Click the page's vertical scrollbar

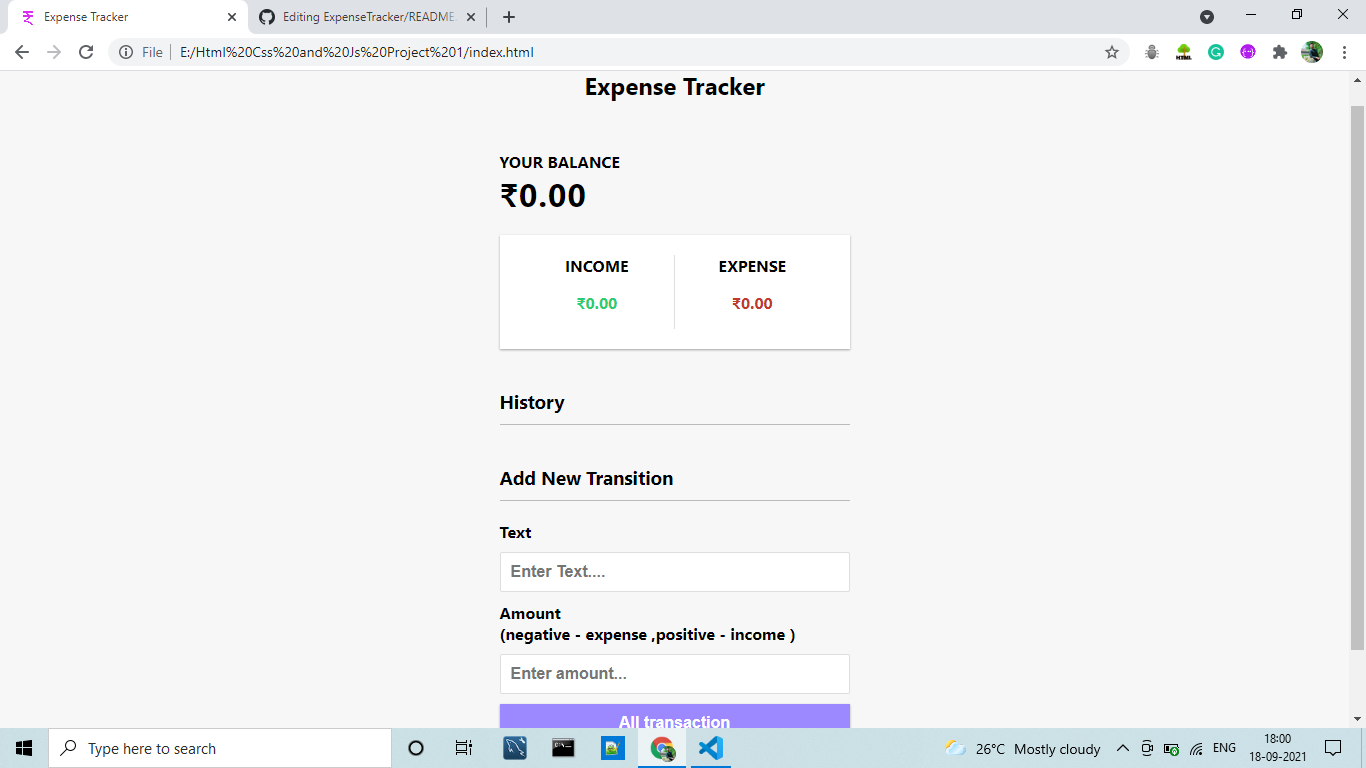point(1357,378)
